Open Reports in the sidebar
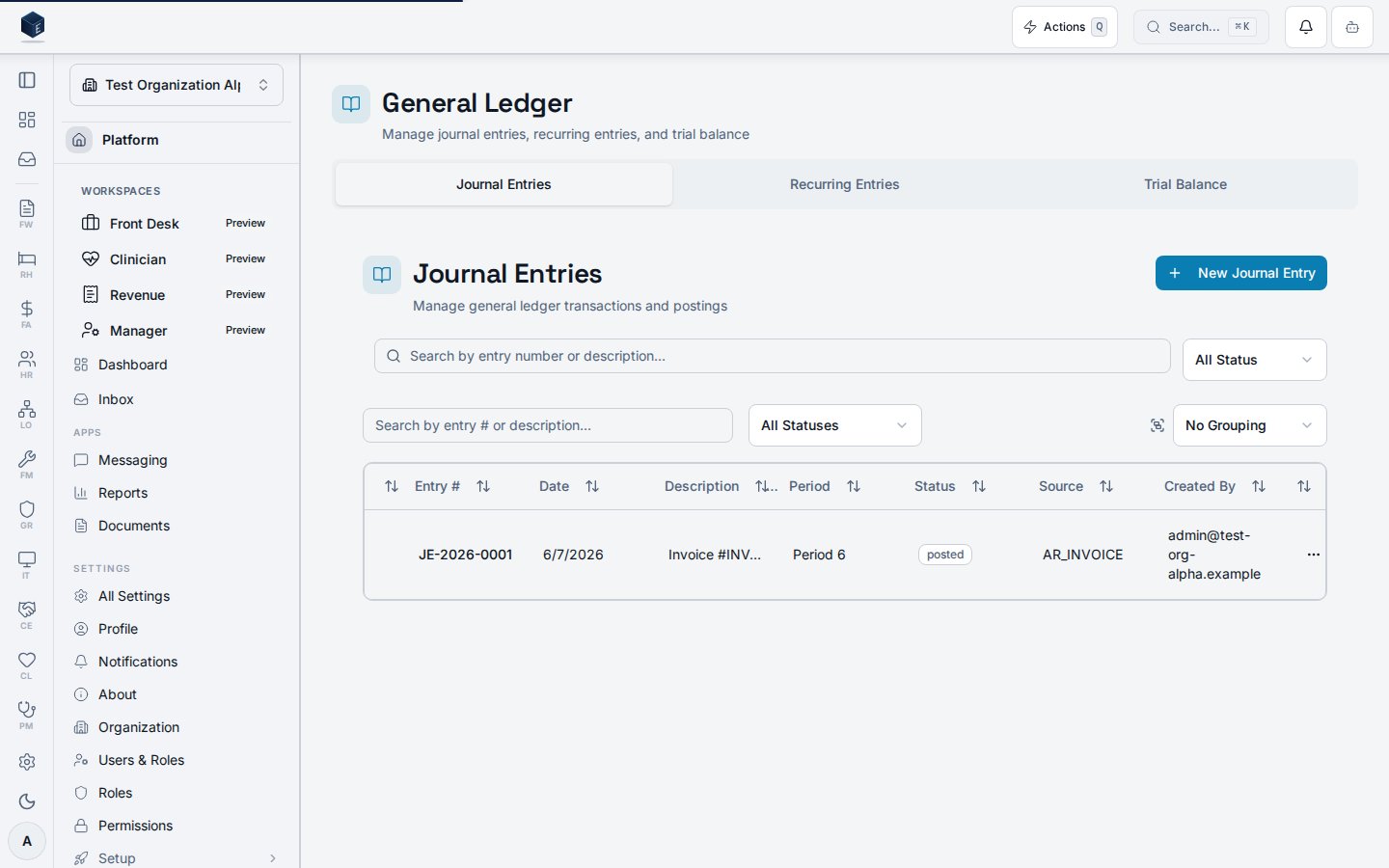The image size is (1389, 868). [177, 493]
